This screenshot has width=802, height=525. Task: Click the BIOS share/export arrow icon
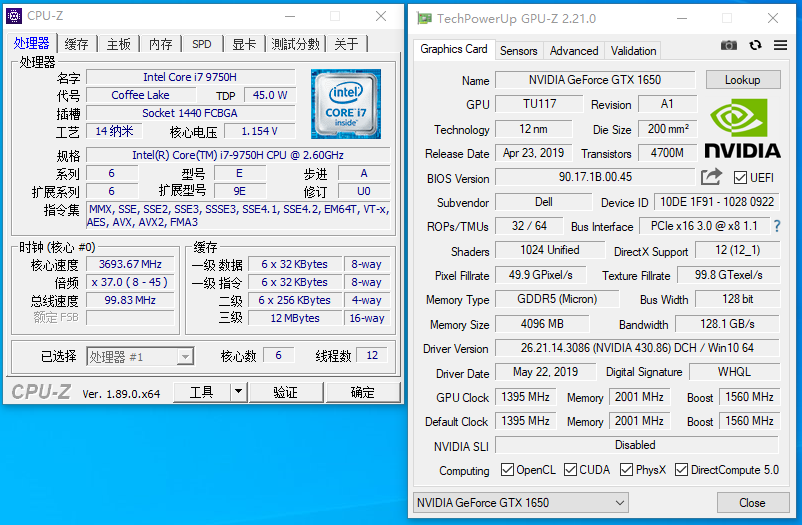tap(711, 177)
